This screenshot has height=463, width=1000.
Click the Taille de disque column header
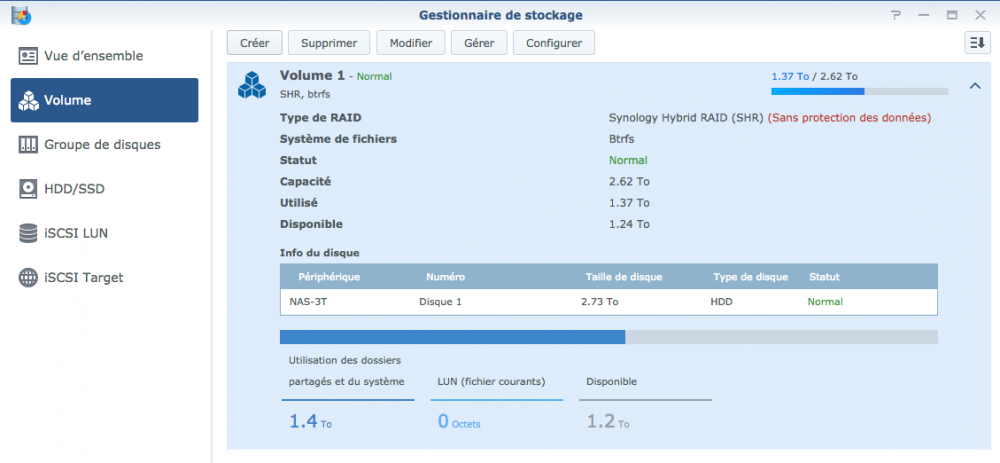(x=624, y=277)
